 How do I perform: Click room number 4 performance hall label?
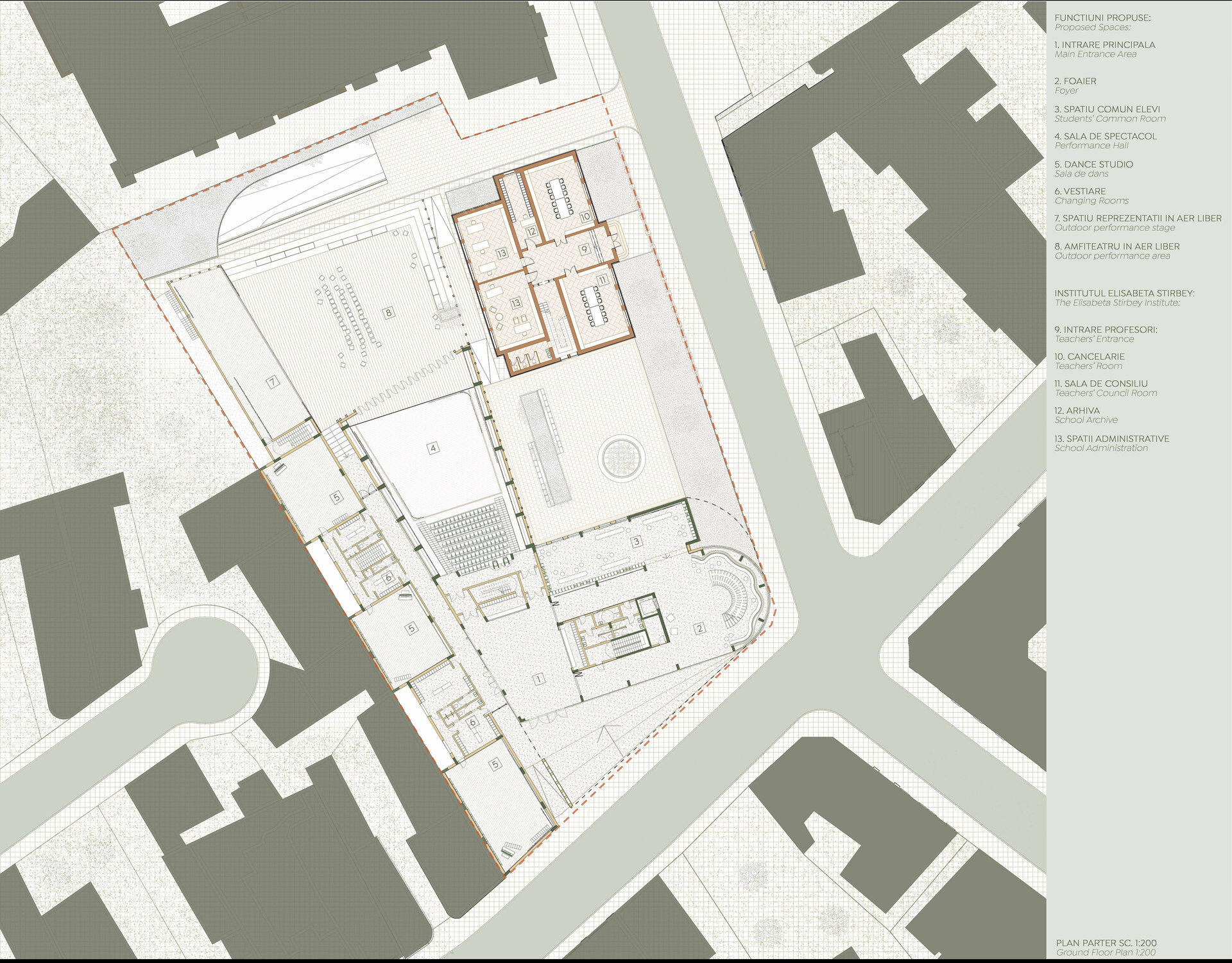pos(434,448)
